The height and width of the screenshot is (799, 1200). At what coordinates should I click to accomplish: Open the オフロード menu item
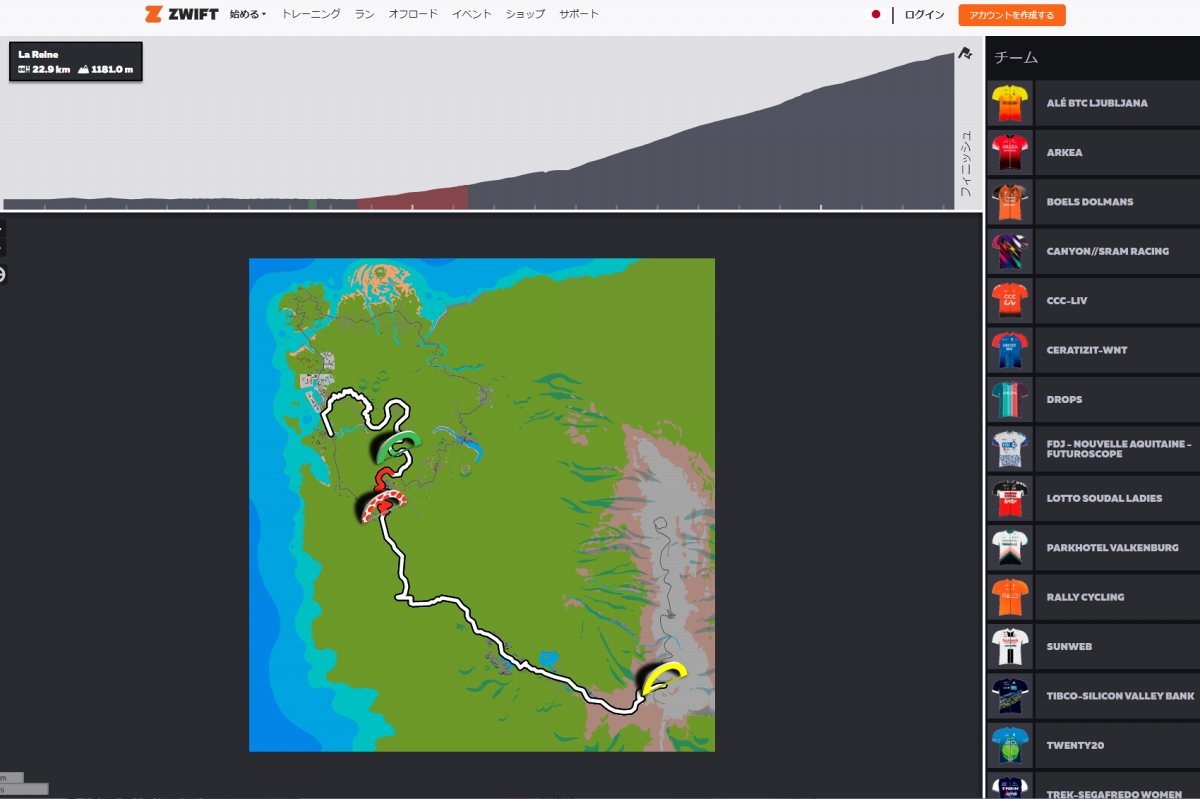(x=413, y=14)
